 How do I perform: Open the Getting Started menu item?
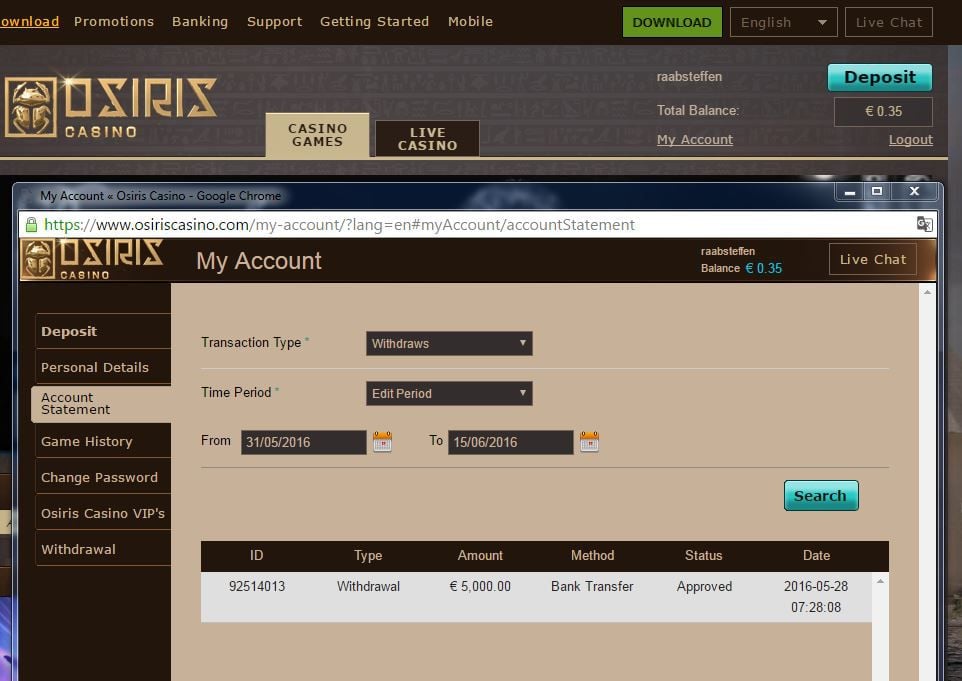pos(374,21)
